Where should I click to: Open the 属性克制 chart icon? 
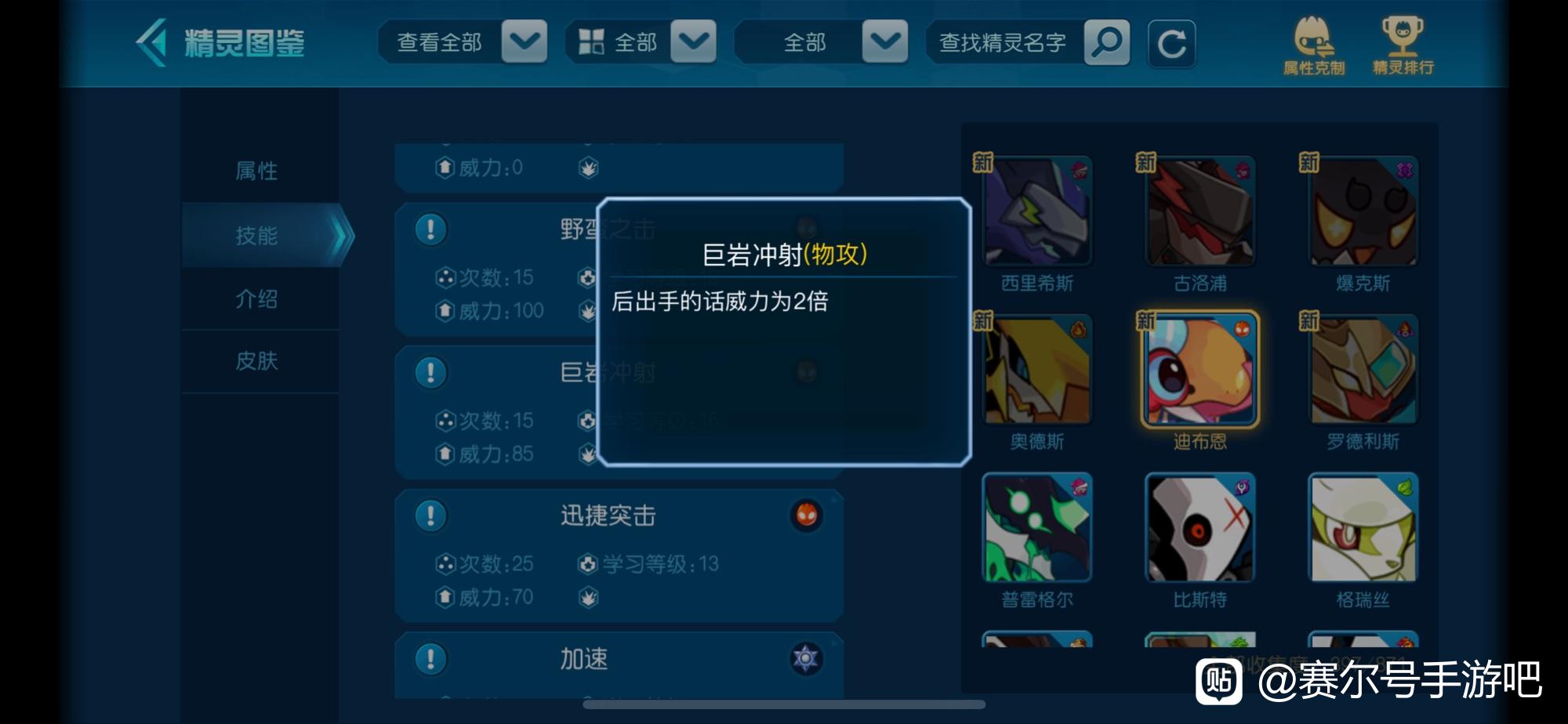(x=1314, y=45)
